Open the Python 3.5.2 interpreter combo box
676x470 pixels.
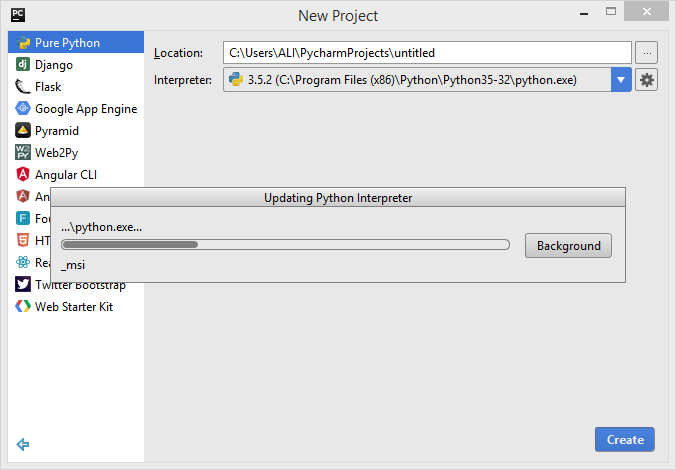pyautogui.click(x=427, y=80)
